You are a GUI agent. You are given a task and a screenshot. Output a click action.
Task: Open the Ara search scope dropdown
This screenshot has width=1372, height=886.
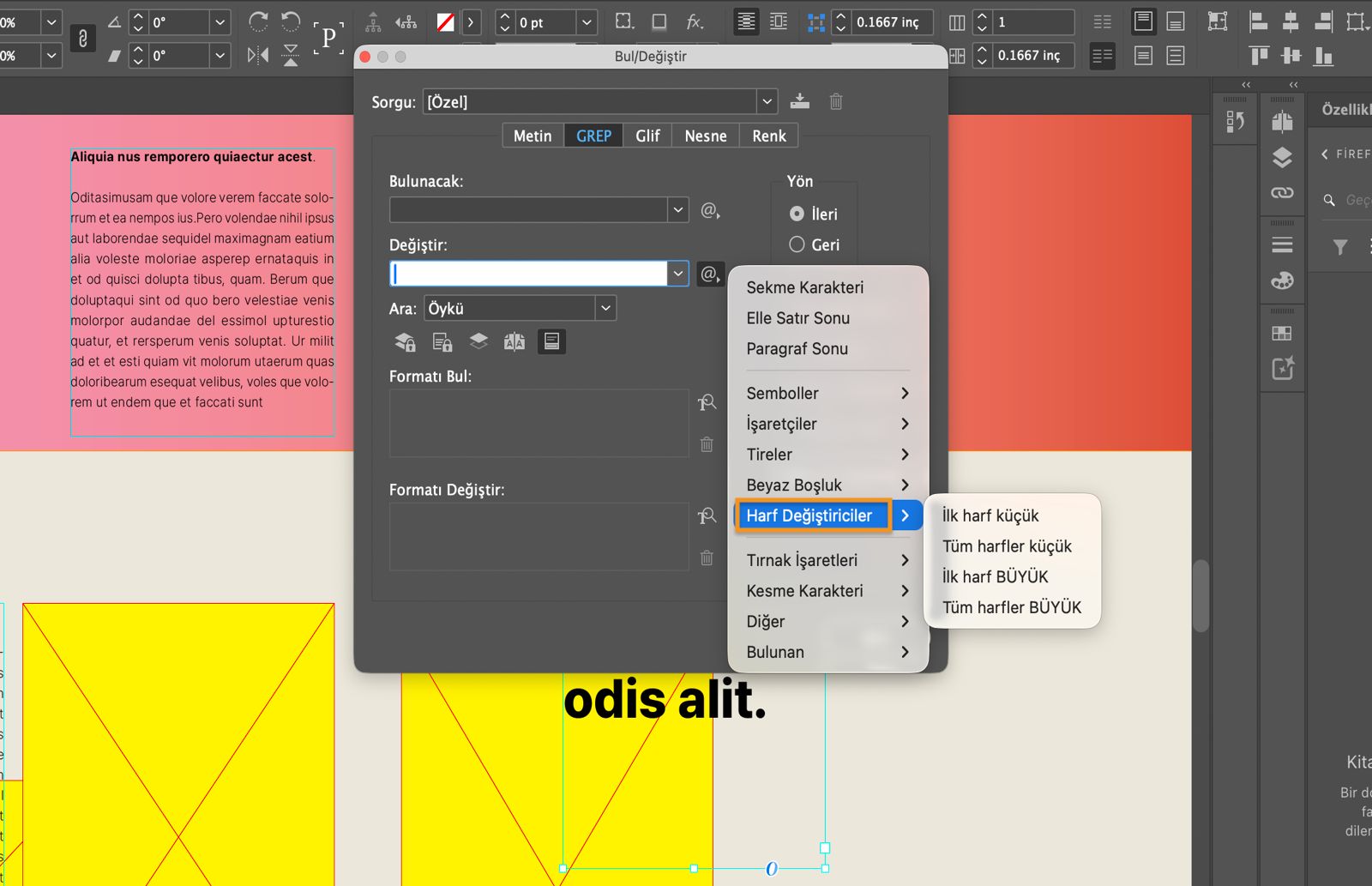pyautogui.click(x=606, y=308)
